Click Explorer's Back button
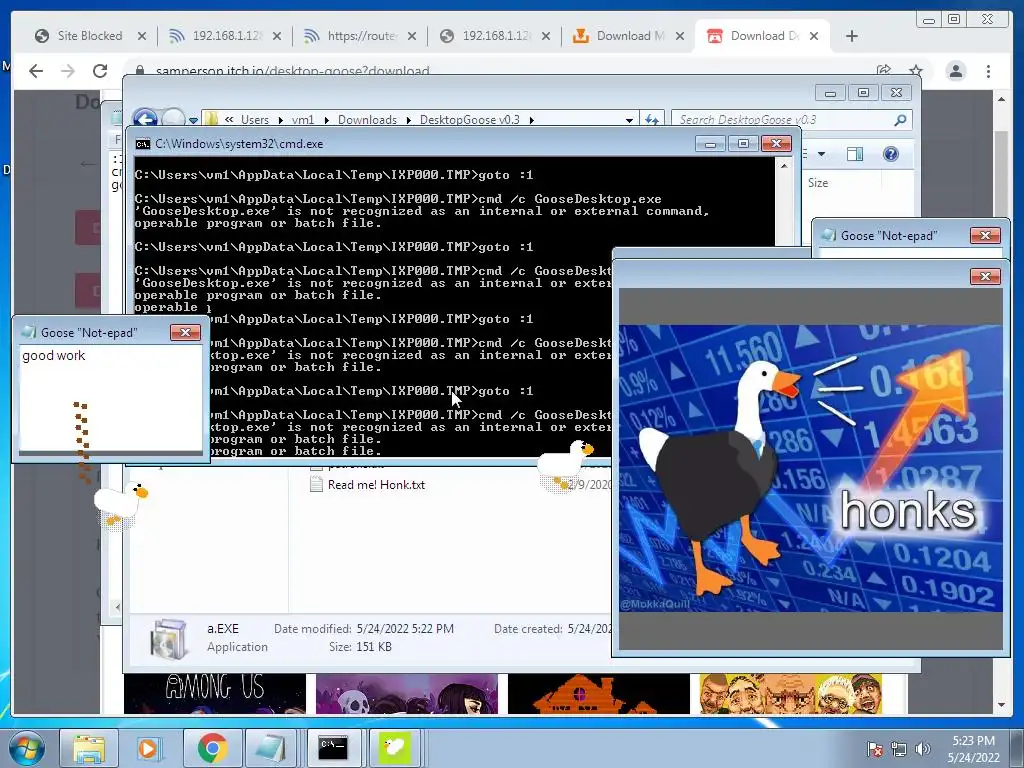This screenshot has width=1024, height=768. coord(145,119)
